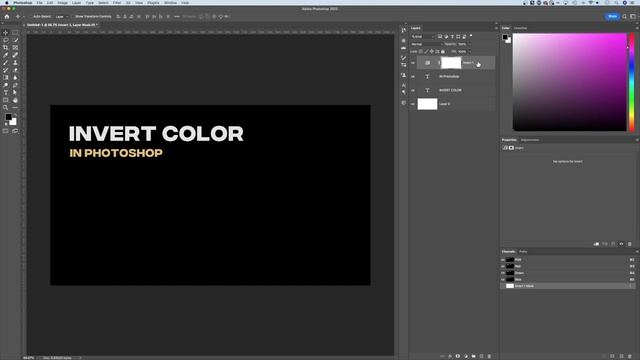This screenshot has width=640, height=360.
Task: Click delete trash icon in Properties panel
Action: [x=629, y=244]
